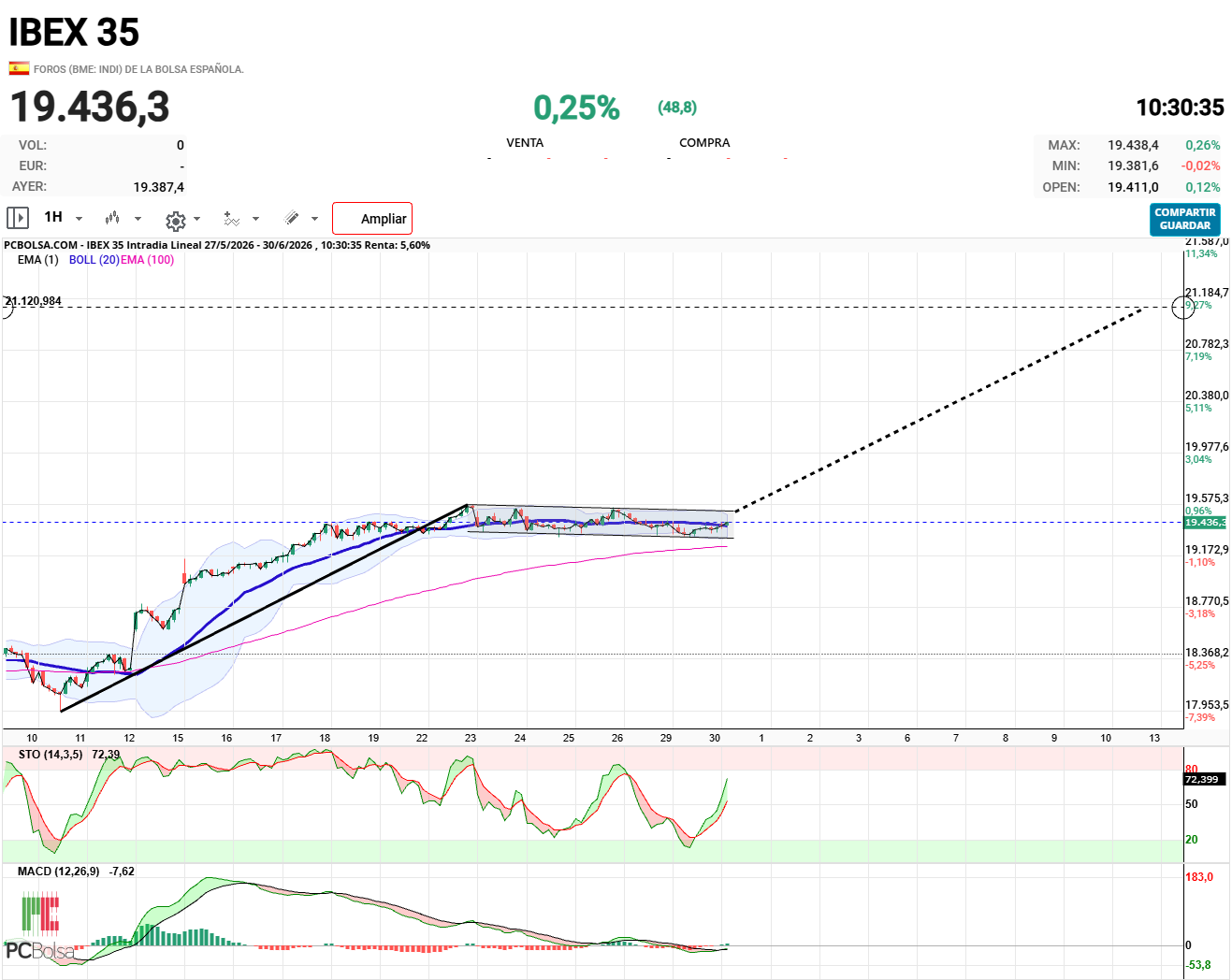Screen dimensions: 1232x980
Task: Click the FOROS (BME: INDI) subtitle text
Action: tap(138, 69)
